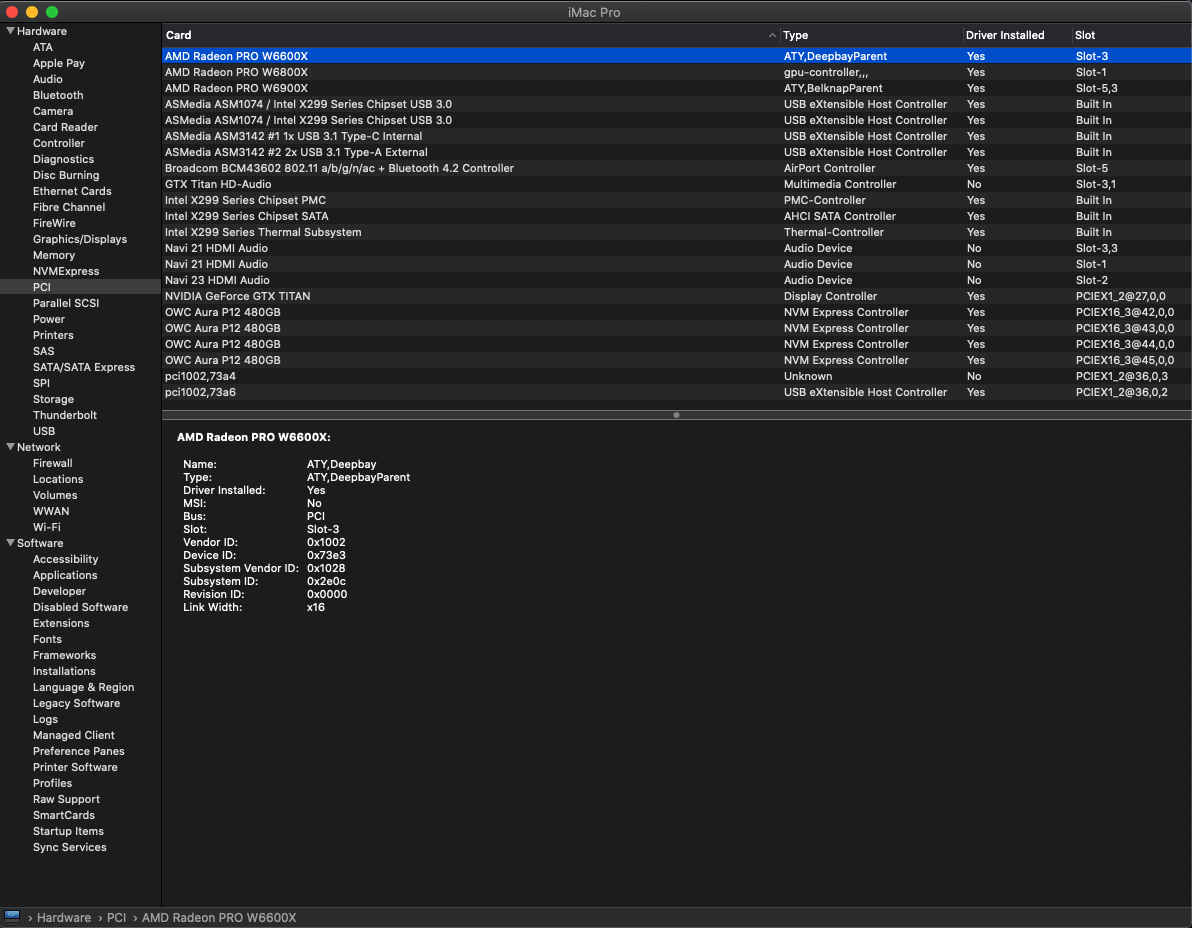Select Applications in Software list
The image size is (1192, 928).
click(x=65, y=575)
